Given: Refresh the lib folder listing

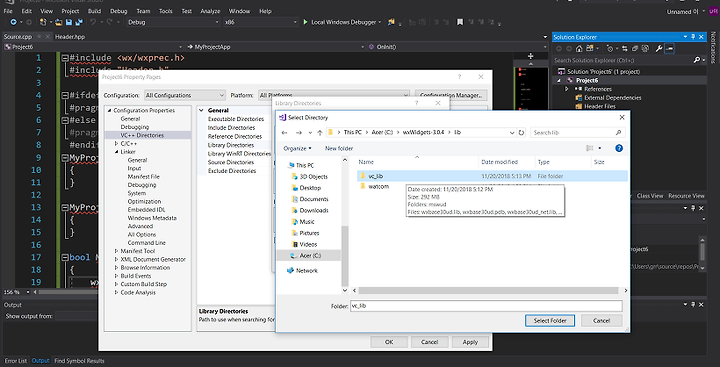Looking at the screenshot, I should [x=521, y=133].
